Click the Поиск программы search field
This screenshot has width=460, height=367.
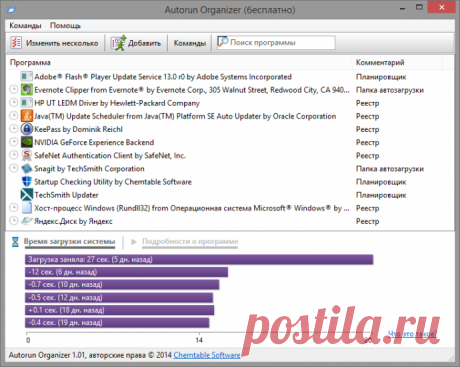click(x=276, y=43)
